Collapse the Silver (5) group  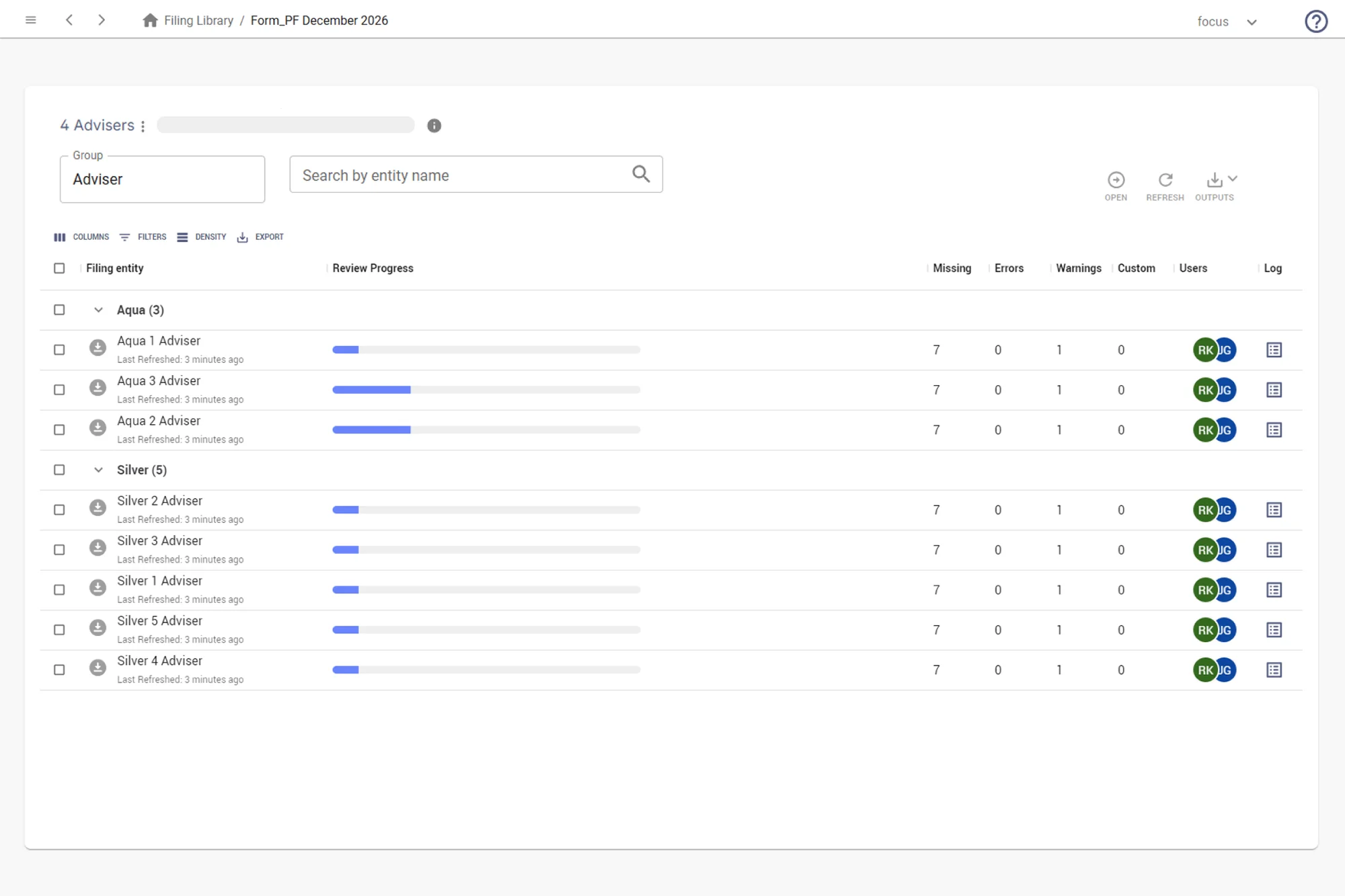click(98, 470)
